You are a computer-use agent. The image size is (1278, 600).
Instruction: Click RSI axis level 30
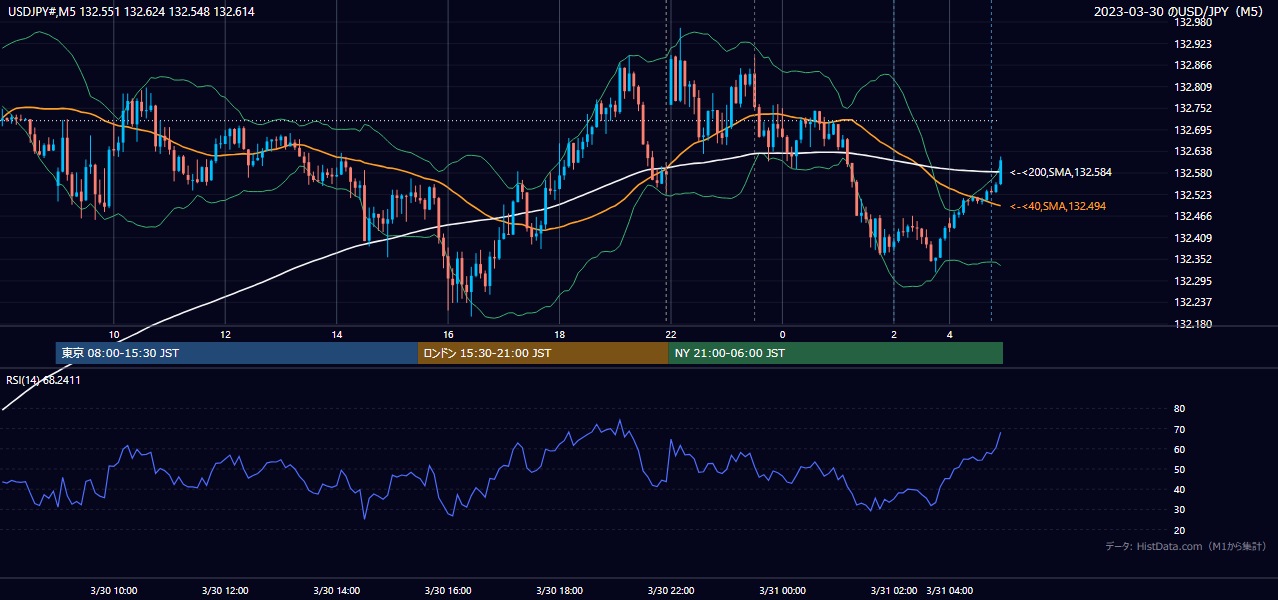pyautogui.click(x=1179, y=510)
